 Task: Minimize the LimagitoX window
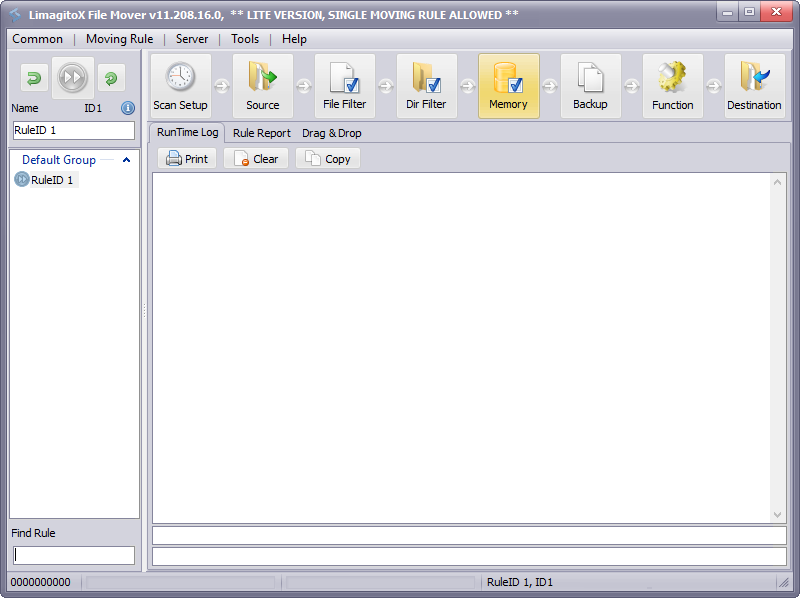[728, 12]
